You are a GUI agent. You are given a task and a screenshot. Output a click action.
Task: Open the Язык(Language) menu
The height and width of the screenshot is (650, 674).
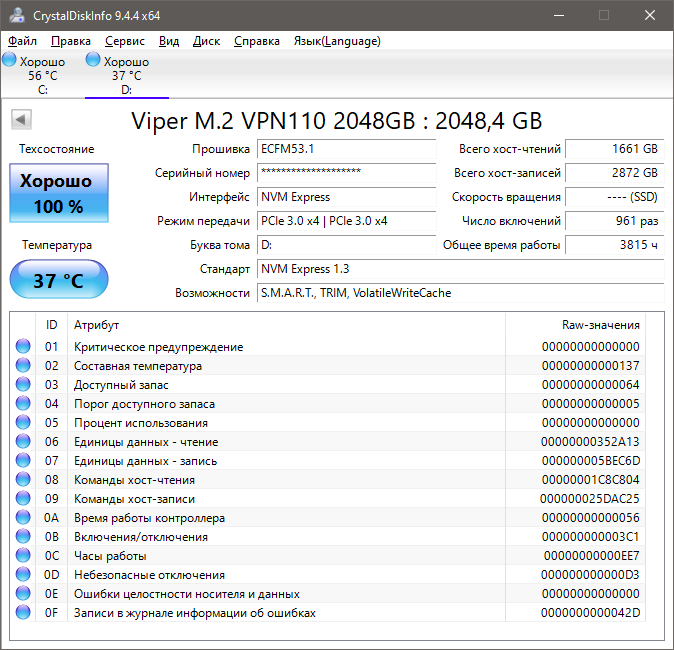337,41
